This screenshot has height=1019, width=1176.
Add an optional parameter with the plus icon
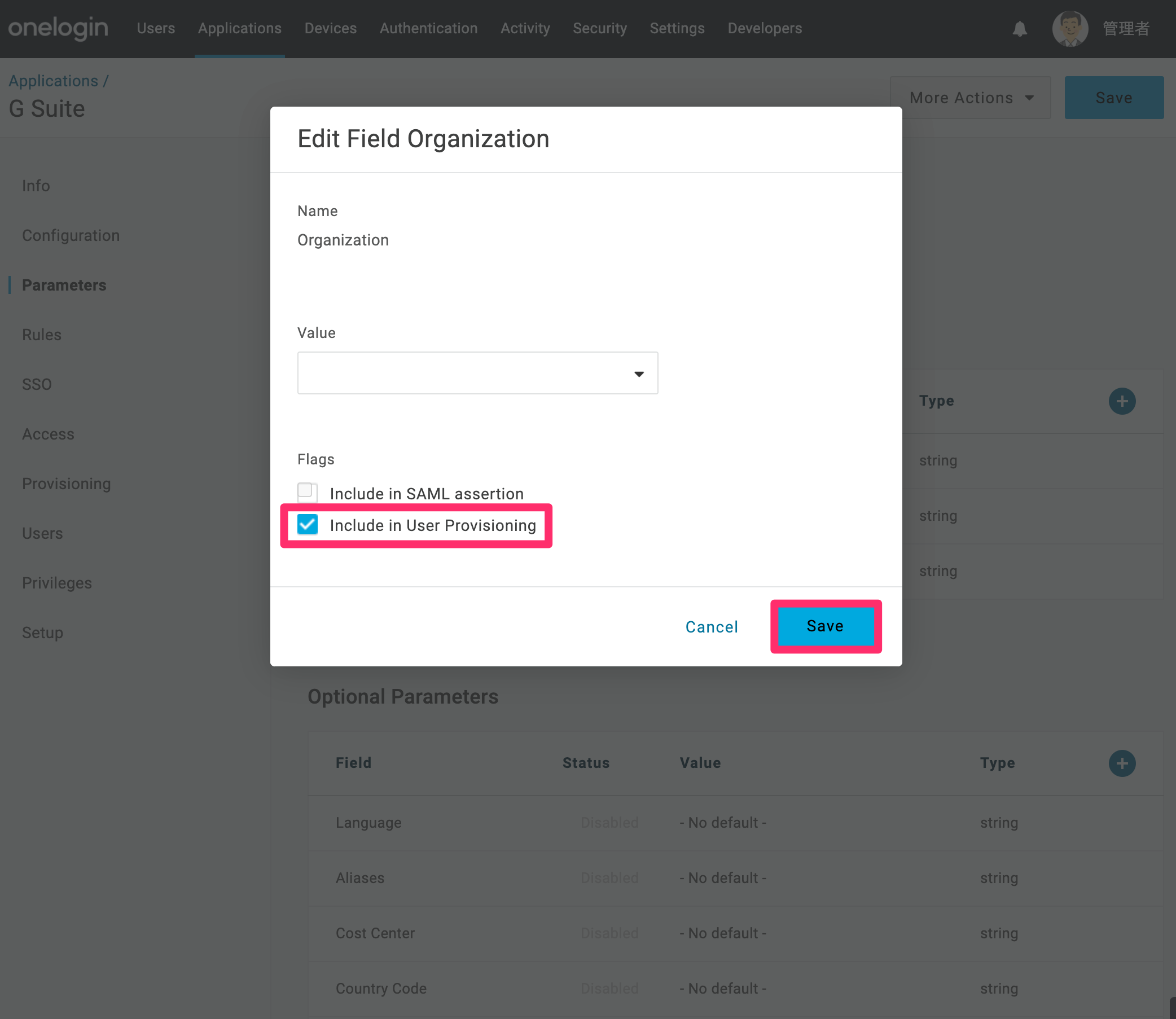(x=1121, y=762)
